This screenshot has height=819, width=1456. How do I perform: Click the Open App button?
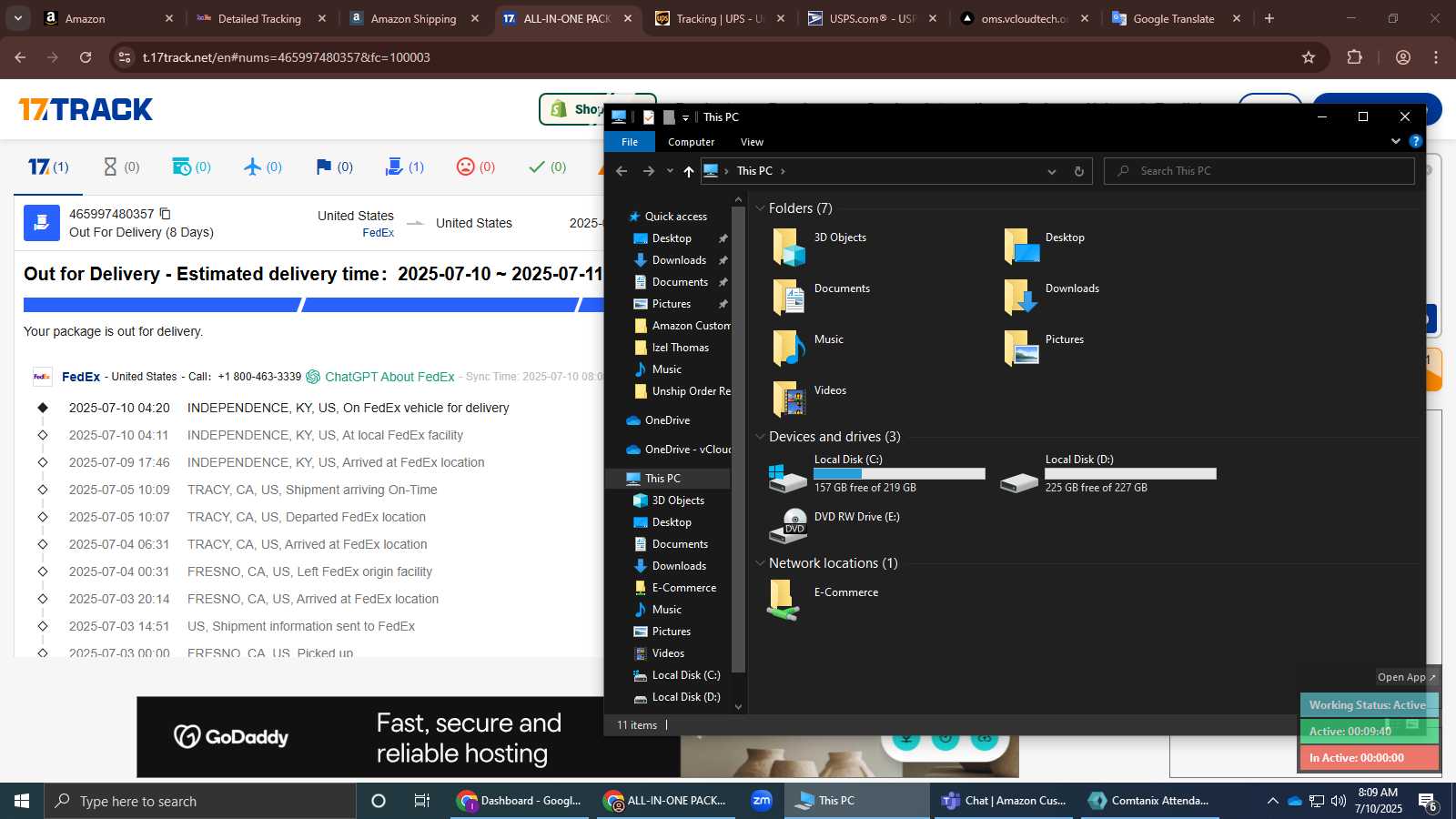tap(1406, 677)
